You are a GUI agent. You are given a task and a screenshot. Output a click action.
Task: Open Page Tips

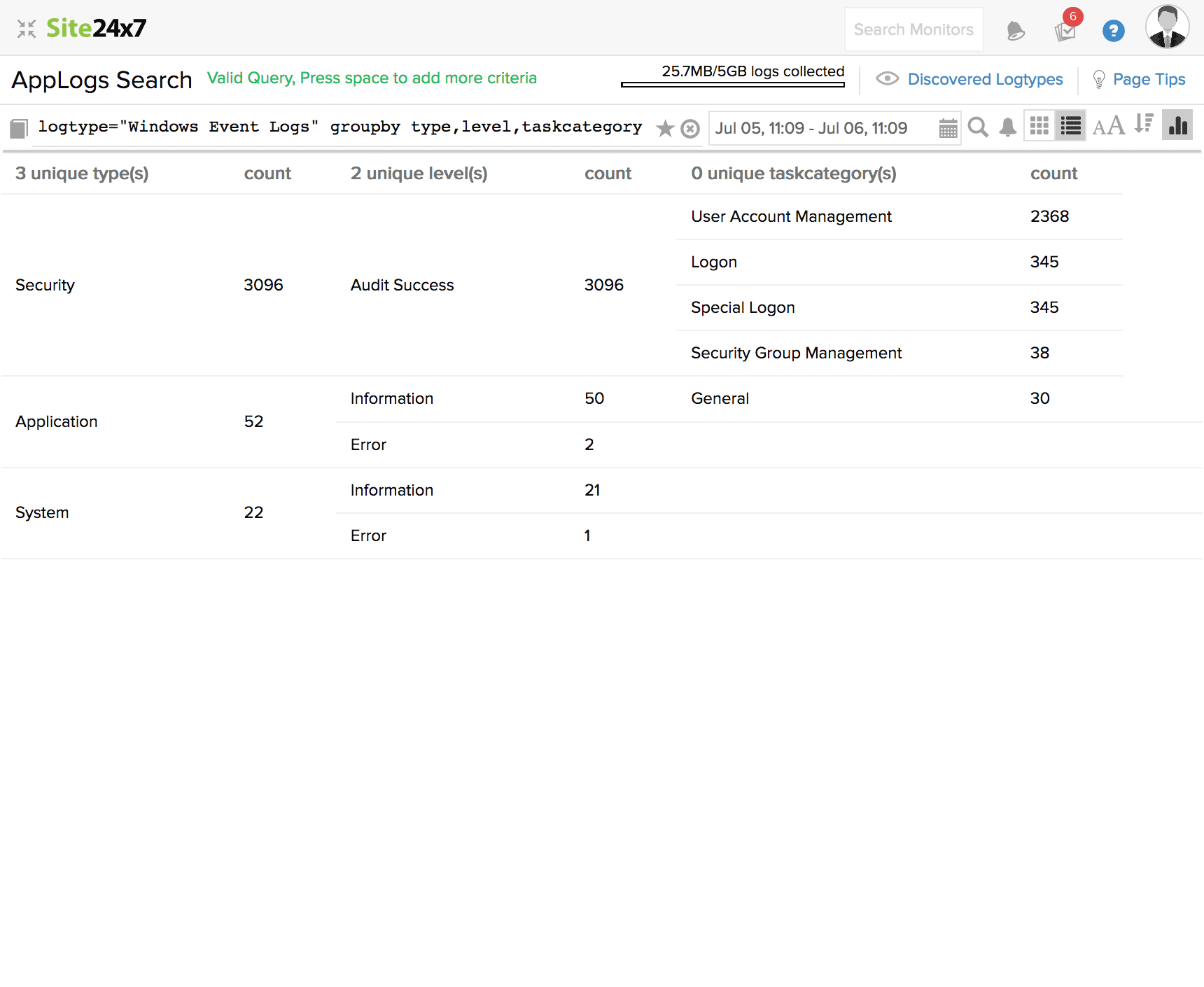point(1149,79)
